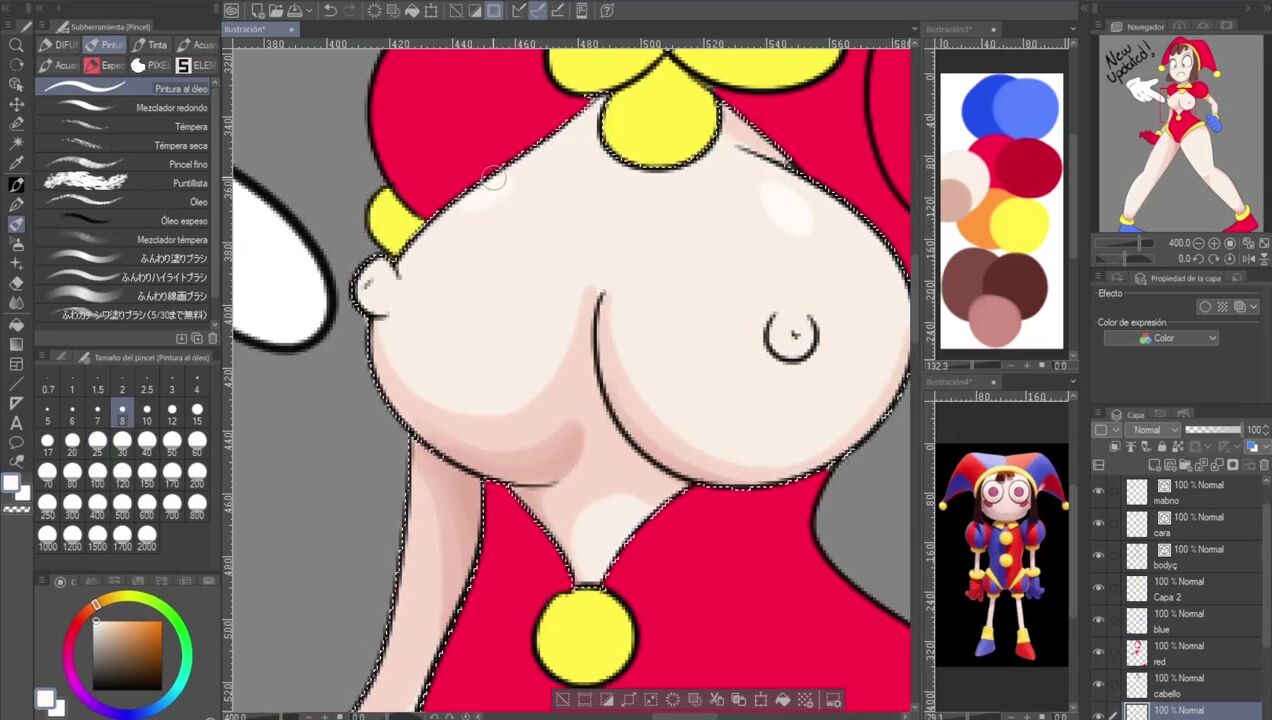Pick the Eyedropper tool
Image resolution: width=1272 pixels, height=720 pixels.
(x=16, y=164)
